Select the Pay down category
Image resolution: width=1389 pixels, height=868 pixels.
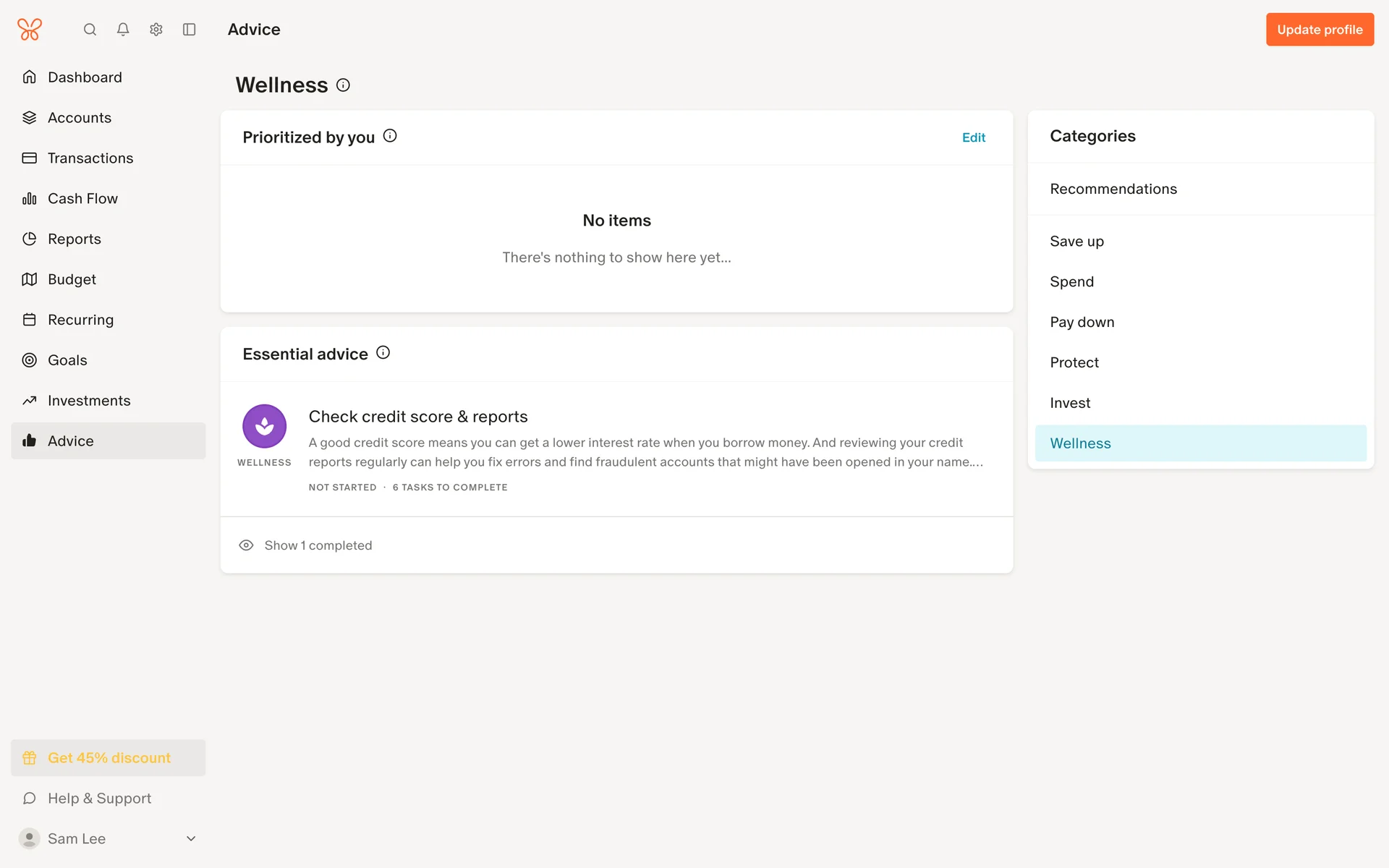coord(1082,322)
